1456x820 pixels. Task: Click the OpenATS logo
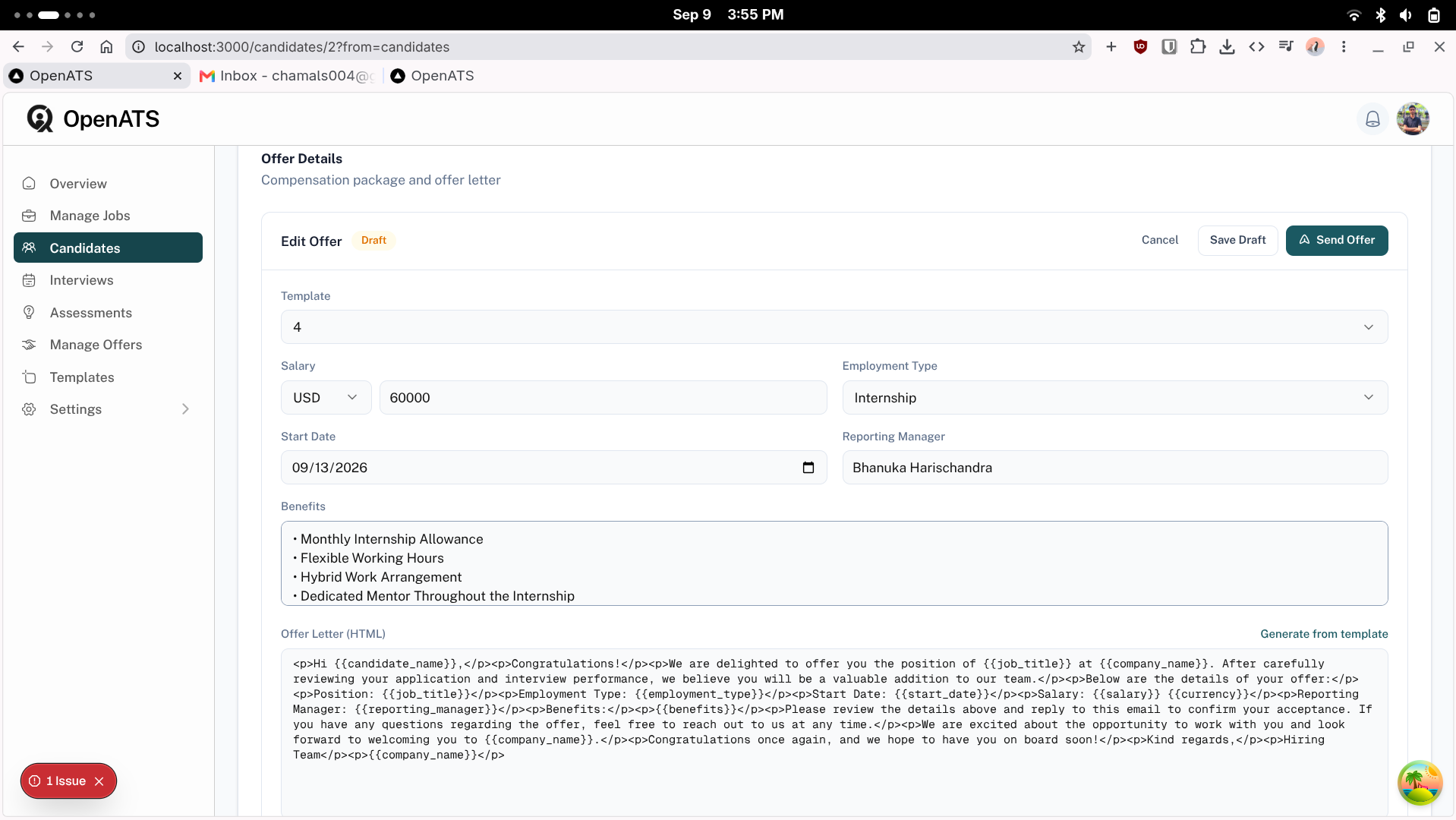93,119
